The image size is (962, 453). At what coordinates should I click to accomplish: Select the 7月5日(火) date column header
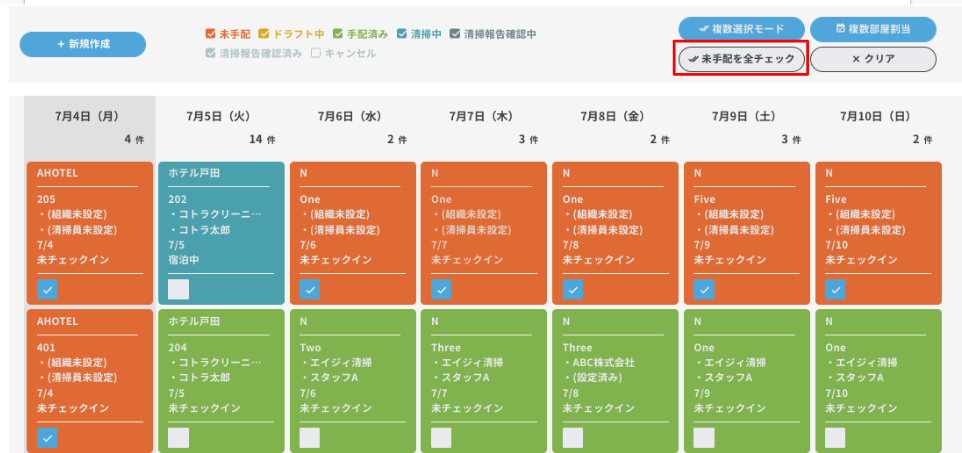221,116
